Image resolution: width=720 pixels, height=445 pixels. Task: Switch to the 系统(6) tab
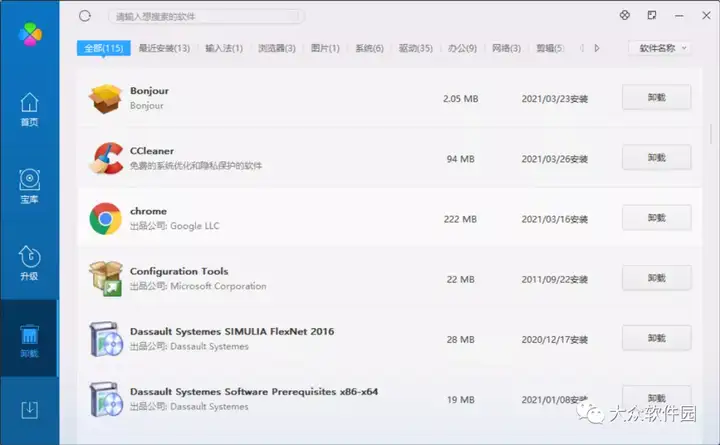pos(369,48)
